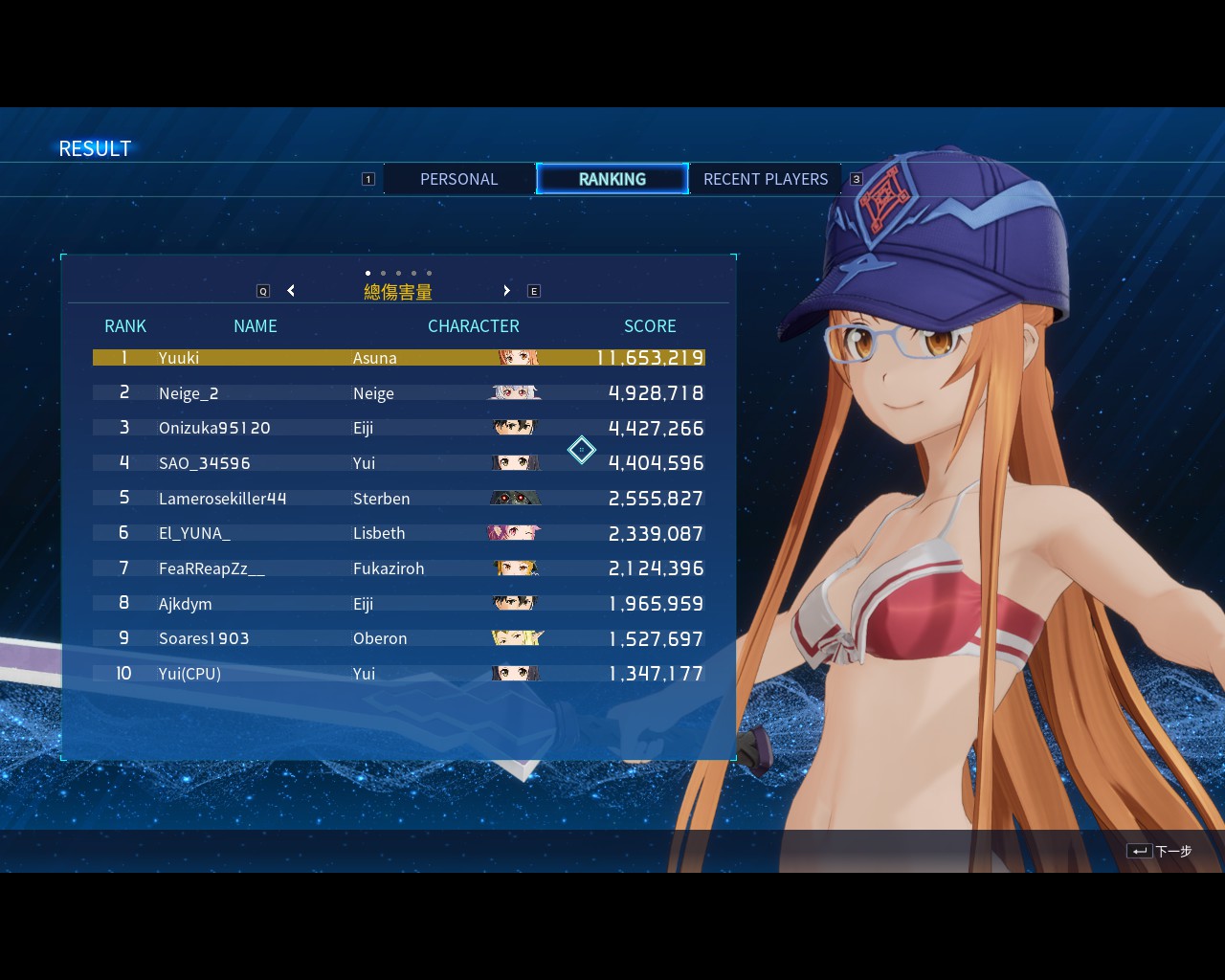Click character name Lisbeth
The image size is (1225, 980).
coord(379,533)
